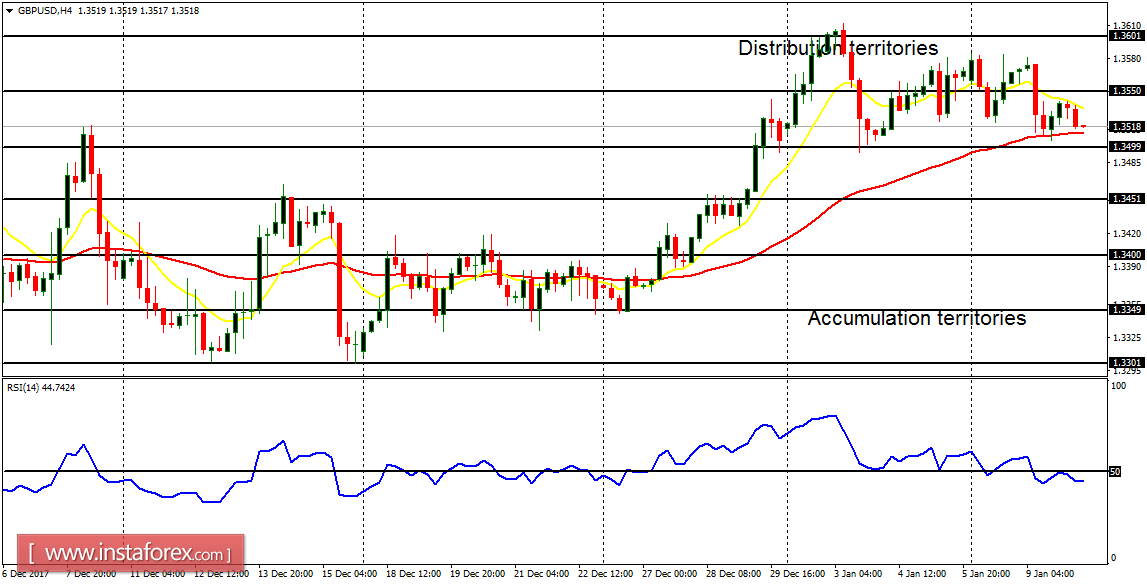Toggle the dashed vertical separator at 27 Dec
The image size is (1147, 585).
click(601, 200)
